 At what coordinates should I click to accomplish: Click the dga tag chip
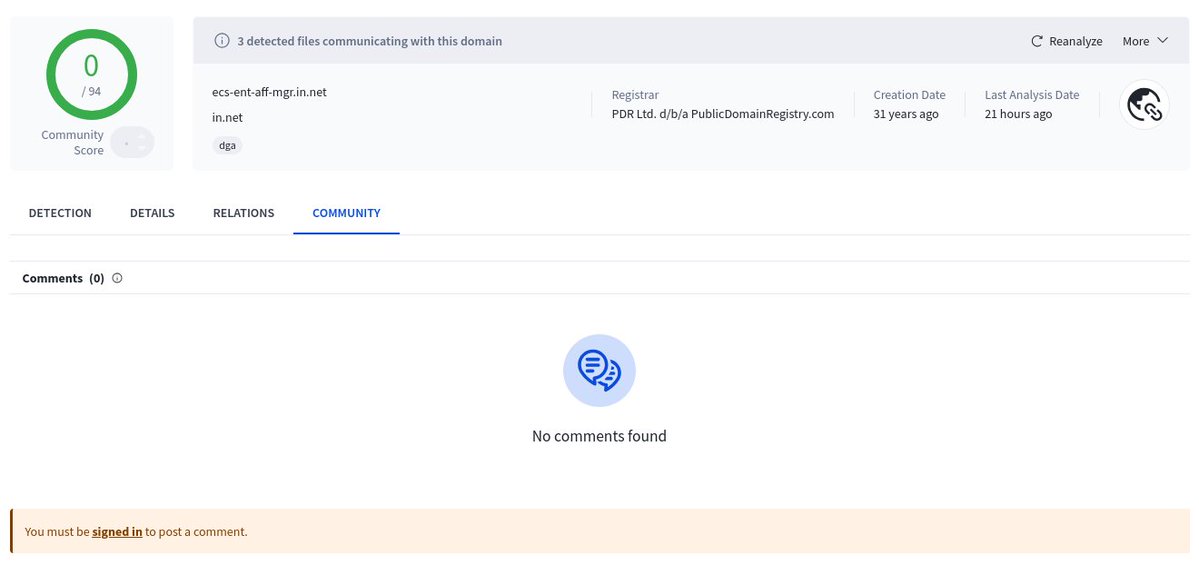pyautogui.click(x=227, y=145)
